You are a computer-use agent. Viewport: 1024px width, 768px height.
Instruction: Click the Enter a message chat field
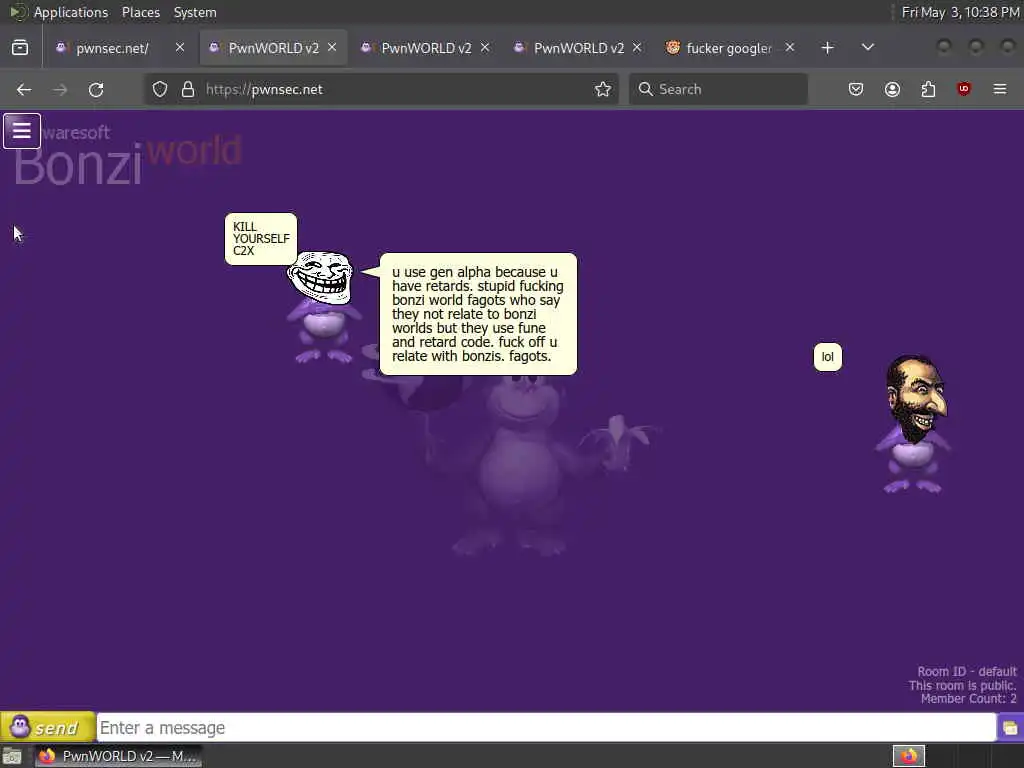coord(546,728)
